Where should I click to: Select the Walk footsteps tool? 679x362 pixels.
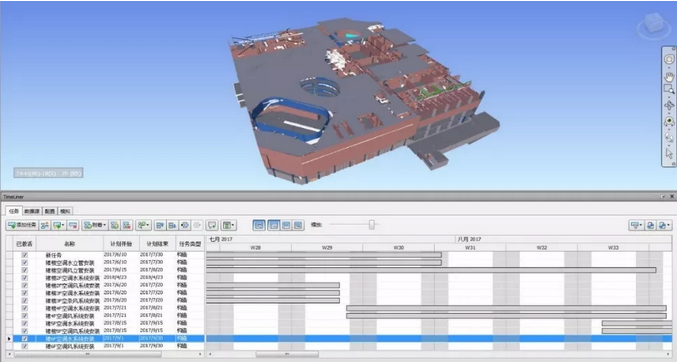pos(669,137)
